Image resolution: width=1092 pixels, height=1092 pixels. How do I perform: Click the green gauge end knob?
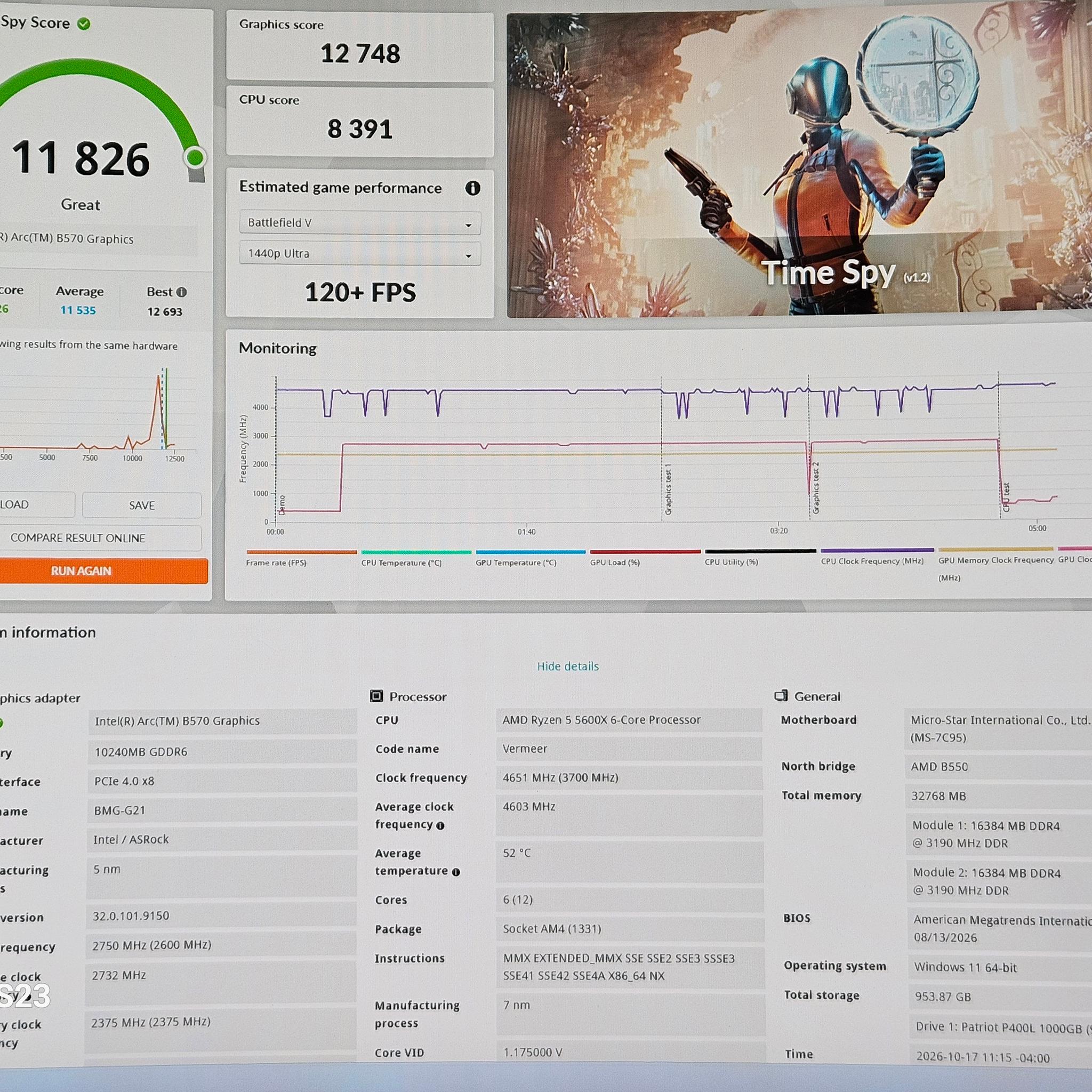pyautogui.click(x=195, y=158)
